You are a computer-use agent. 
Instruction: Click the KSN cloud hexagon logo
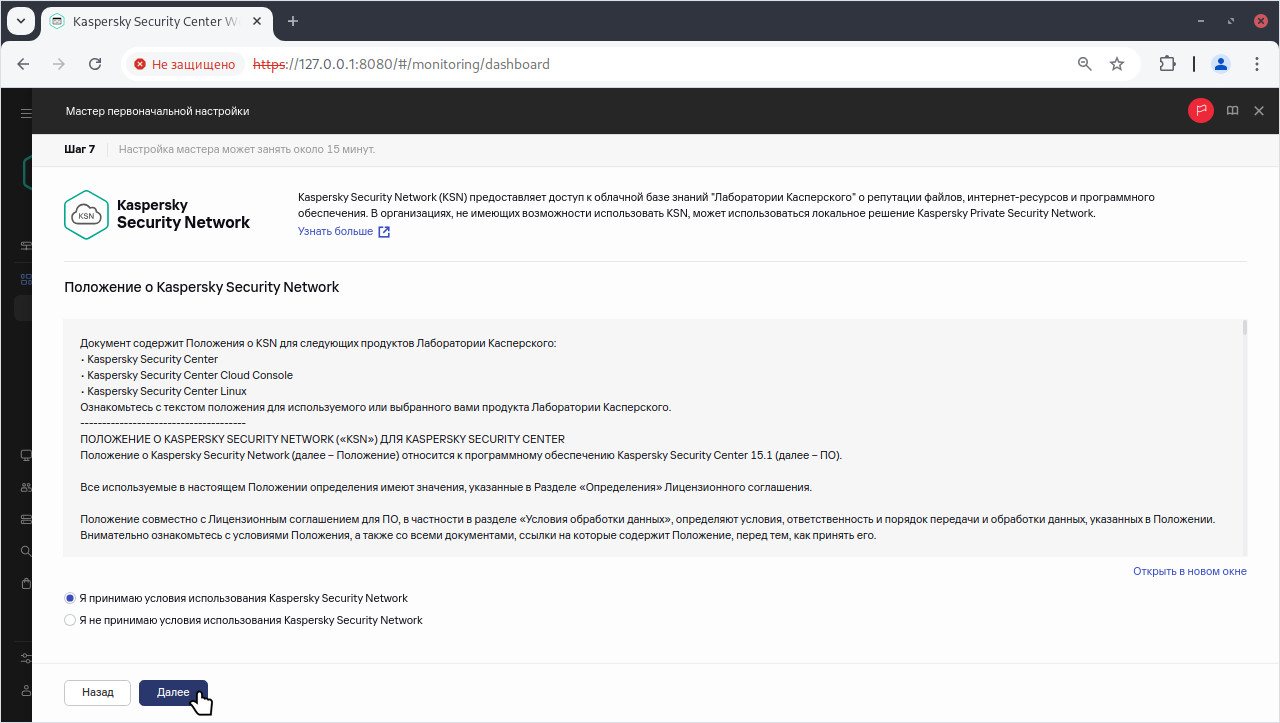(86, 215)
